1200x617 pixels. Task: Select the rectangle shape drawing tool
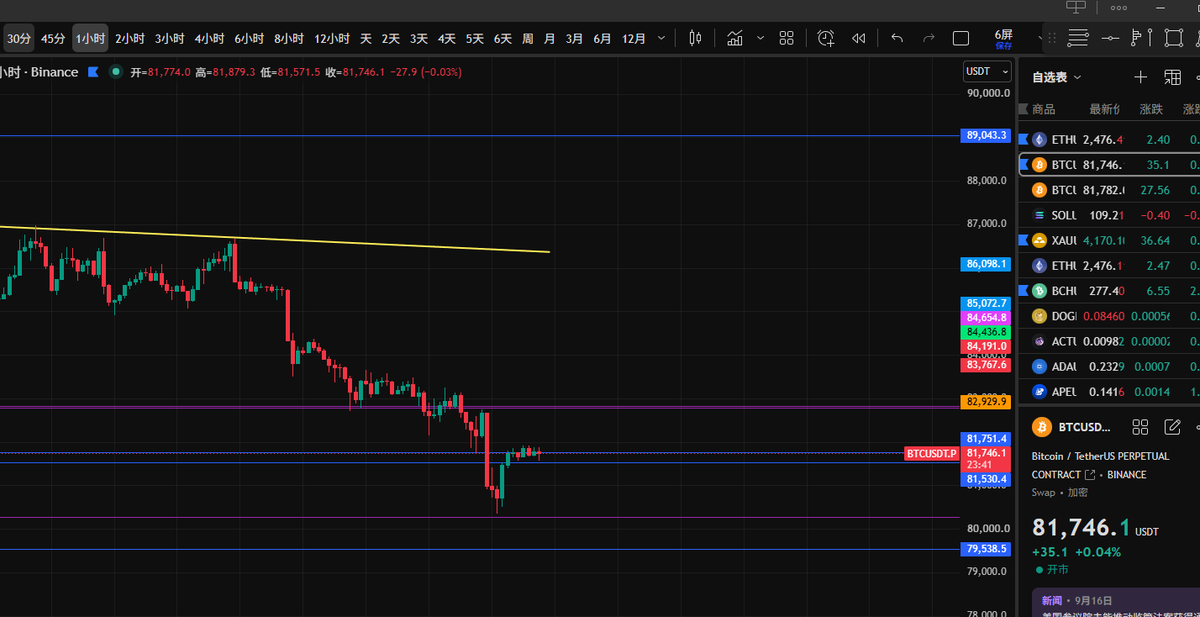coord(1174,38)
